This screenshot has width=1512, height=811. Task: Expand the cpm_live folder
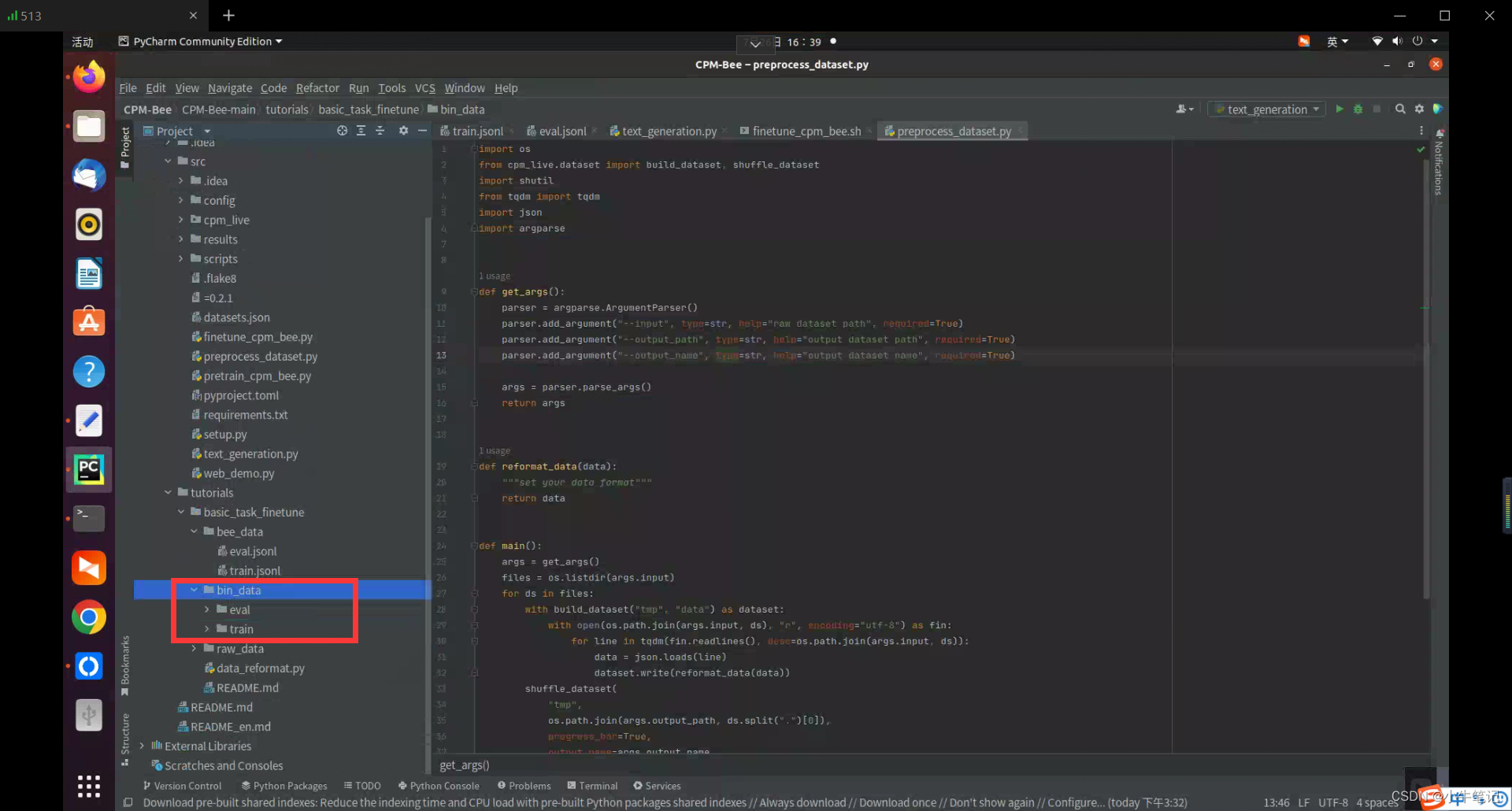pos(180,220)
